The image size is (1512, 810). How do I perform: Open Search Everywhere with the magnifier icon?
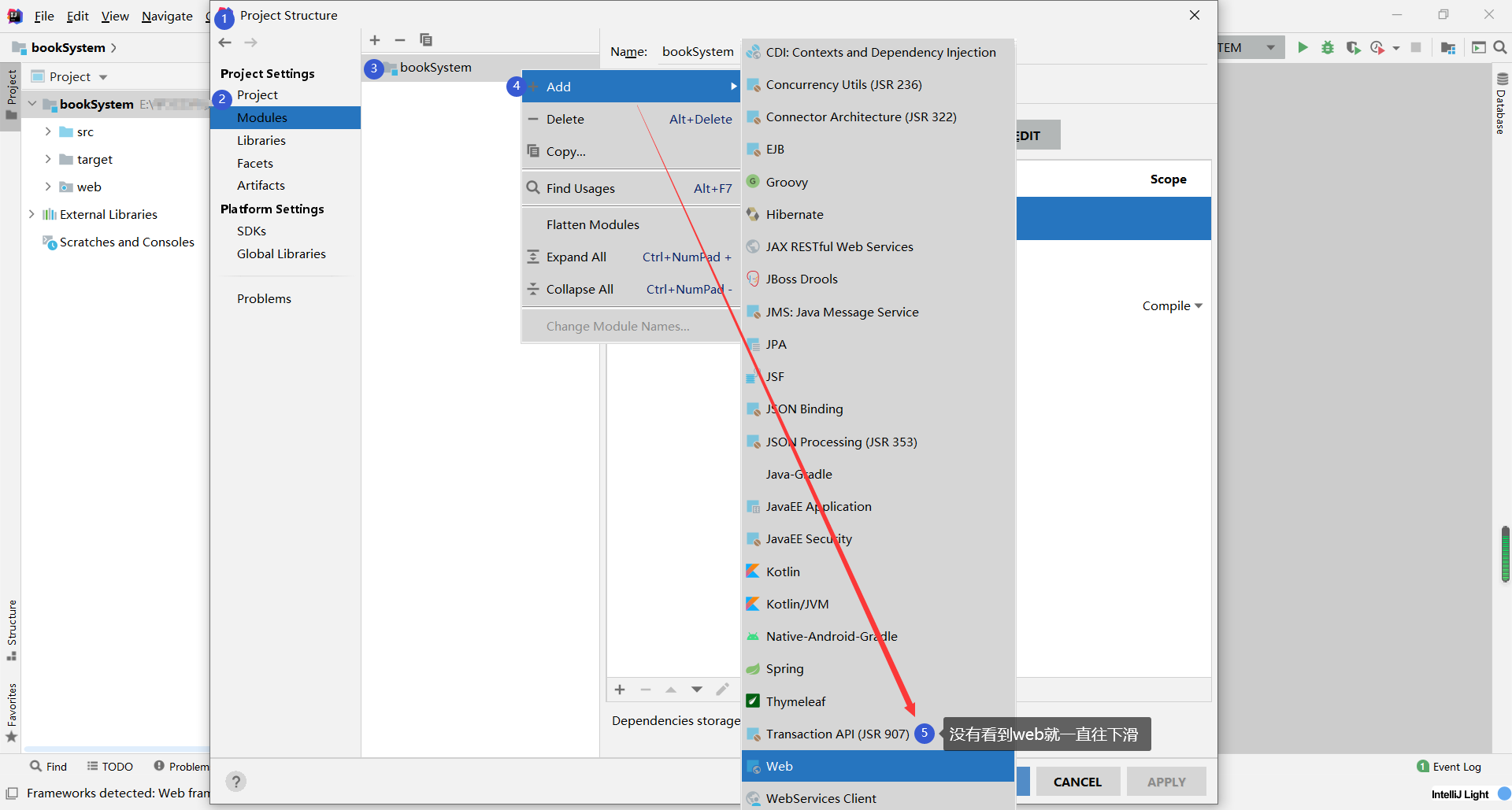coord(1500,47)
